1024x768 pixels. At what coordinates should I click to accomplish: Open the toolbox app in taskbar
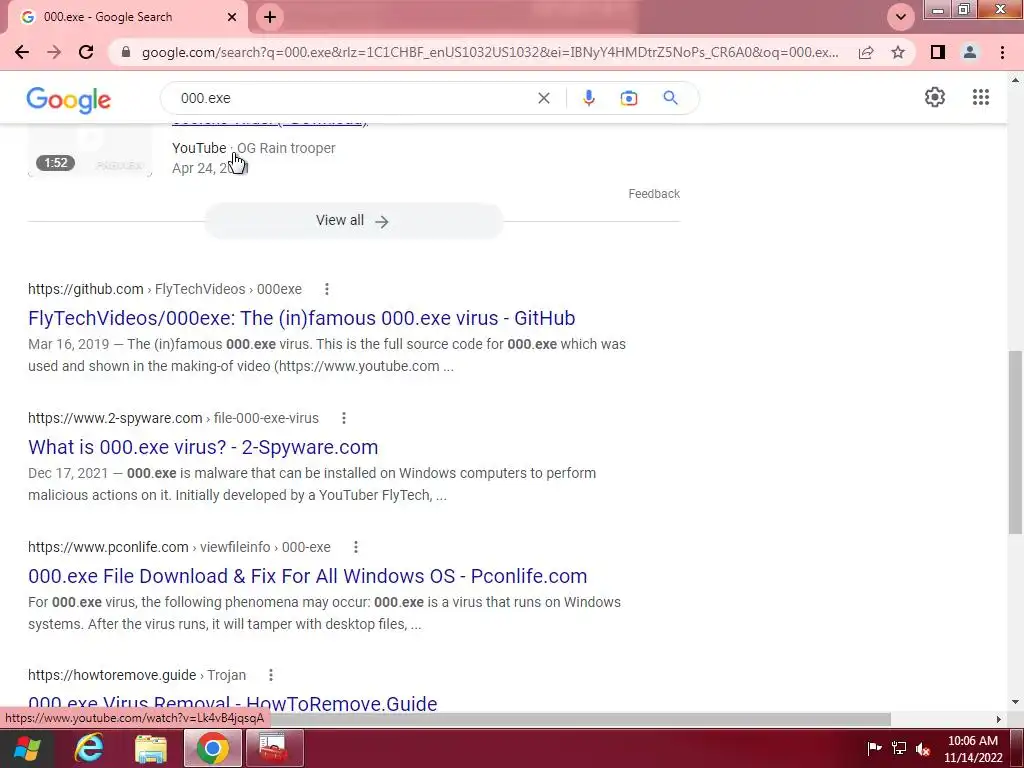tap(274, 748)
